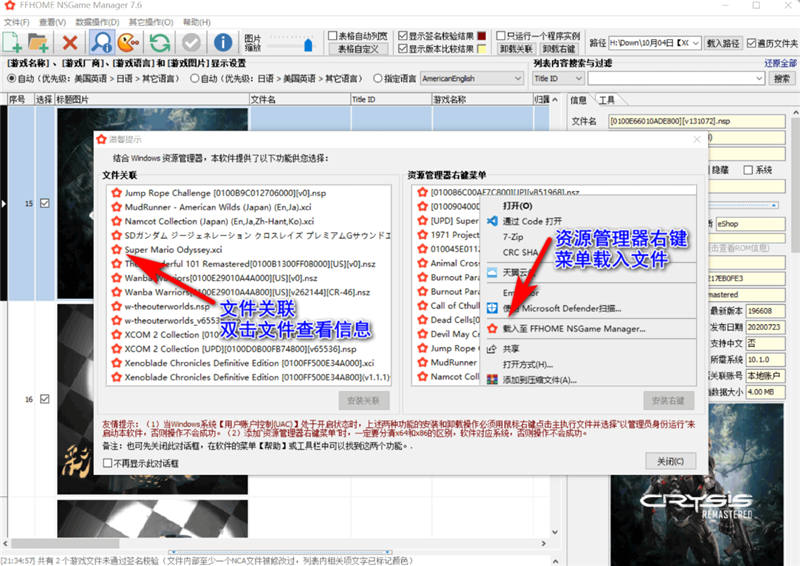The image size is (800, 566).
Task: Uncheck selection box in row 16
Action: pos(45,399)
